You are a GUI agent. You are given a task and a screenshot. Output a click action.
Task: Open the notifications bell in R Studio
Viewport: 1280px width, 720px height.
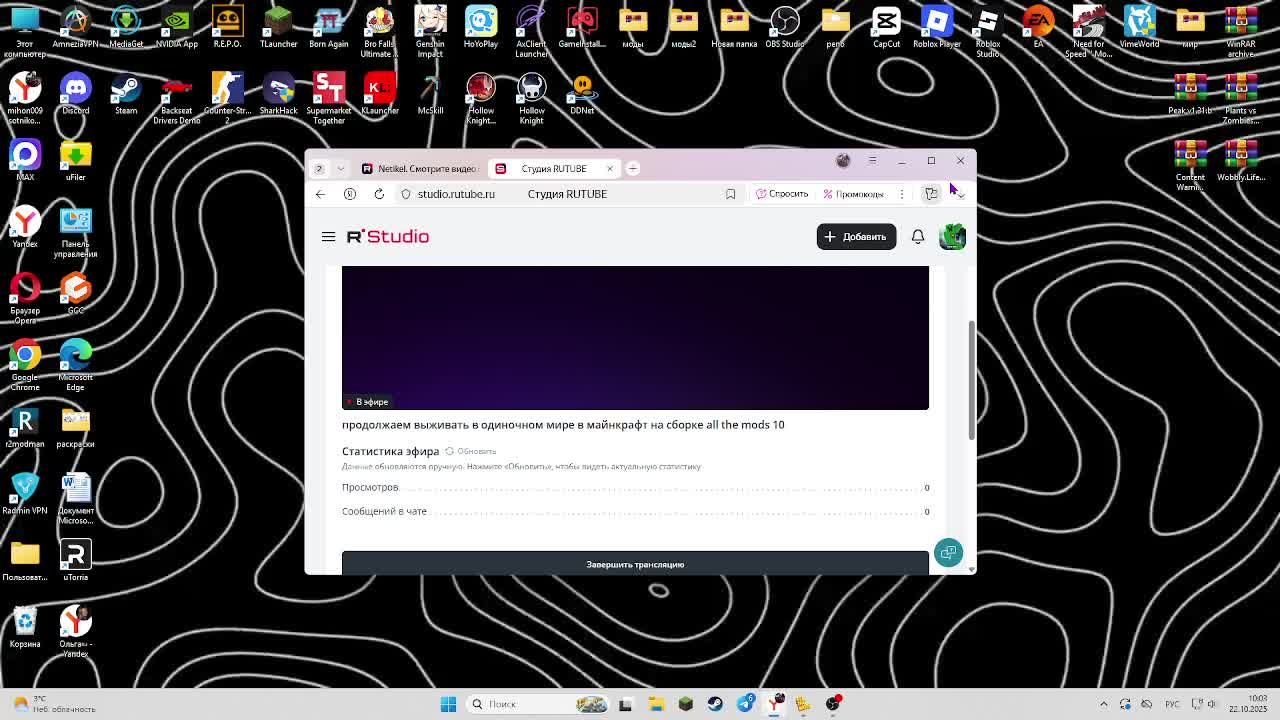click(918, 237)
